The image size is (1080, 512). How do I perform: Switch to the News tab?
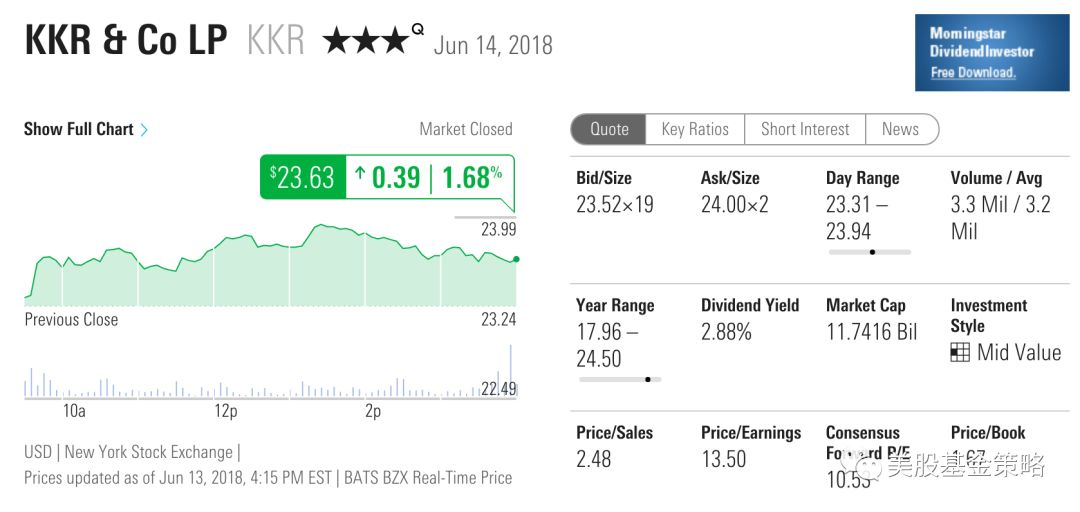point(900,129)
